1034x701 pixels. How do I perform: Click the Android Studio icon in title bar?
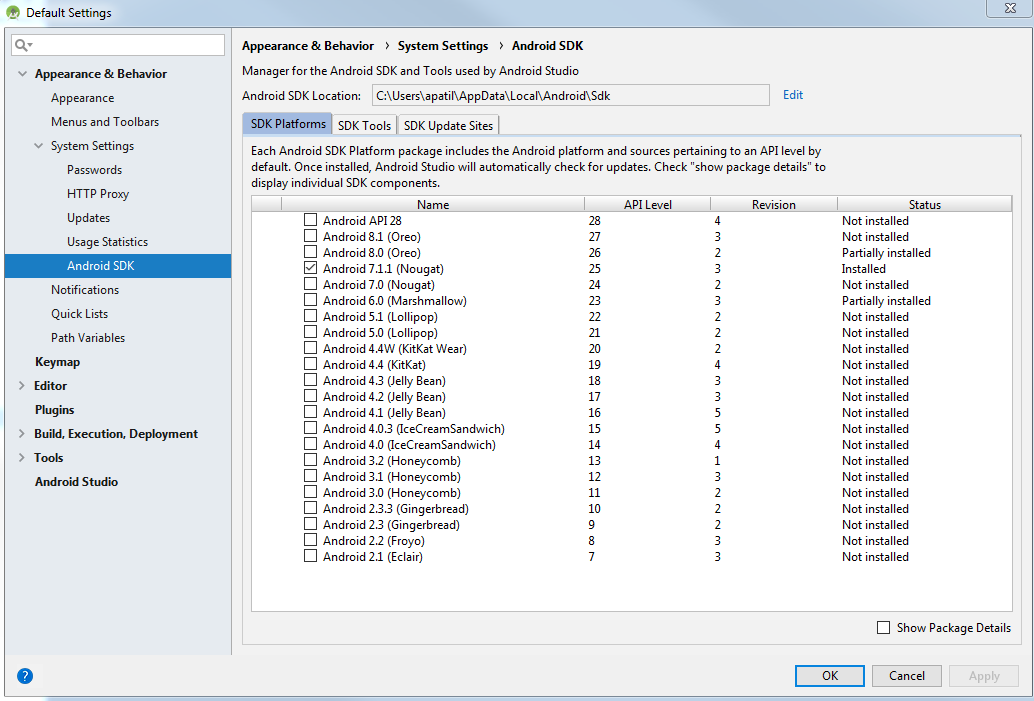click(x=13, y=12)
